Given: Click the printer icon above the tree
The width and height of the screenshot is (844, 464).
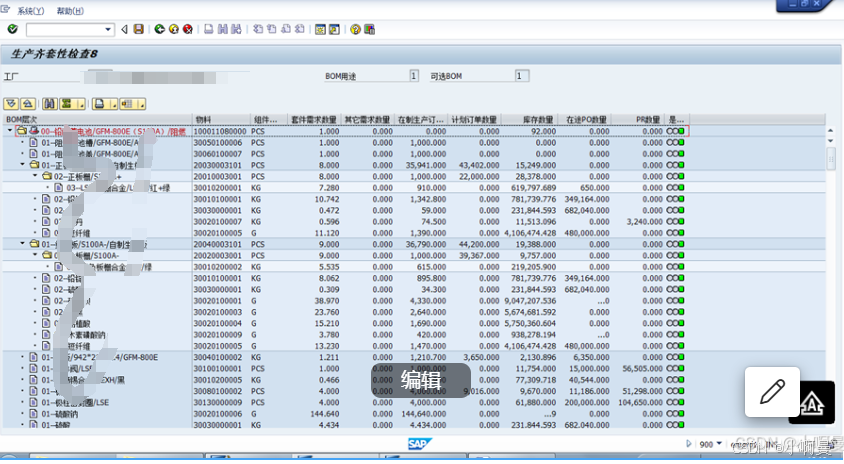Looking at the screenshot, I should [x=99, y=104].
